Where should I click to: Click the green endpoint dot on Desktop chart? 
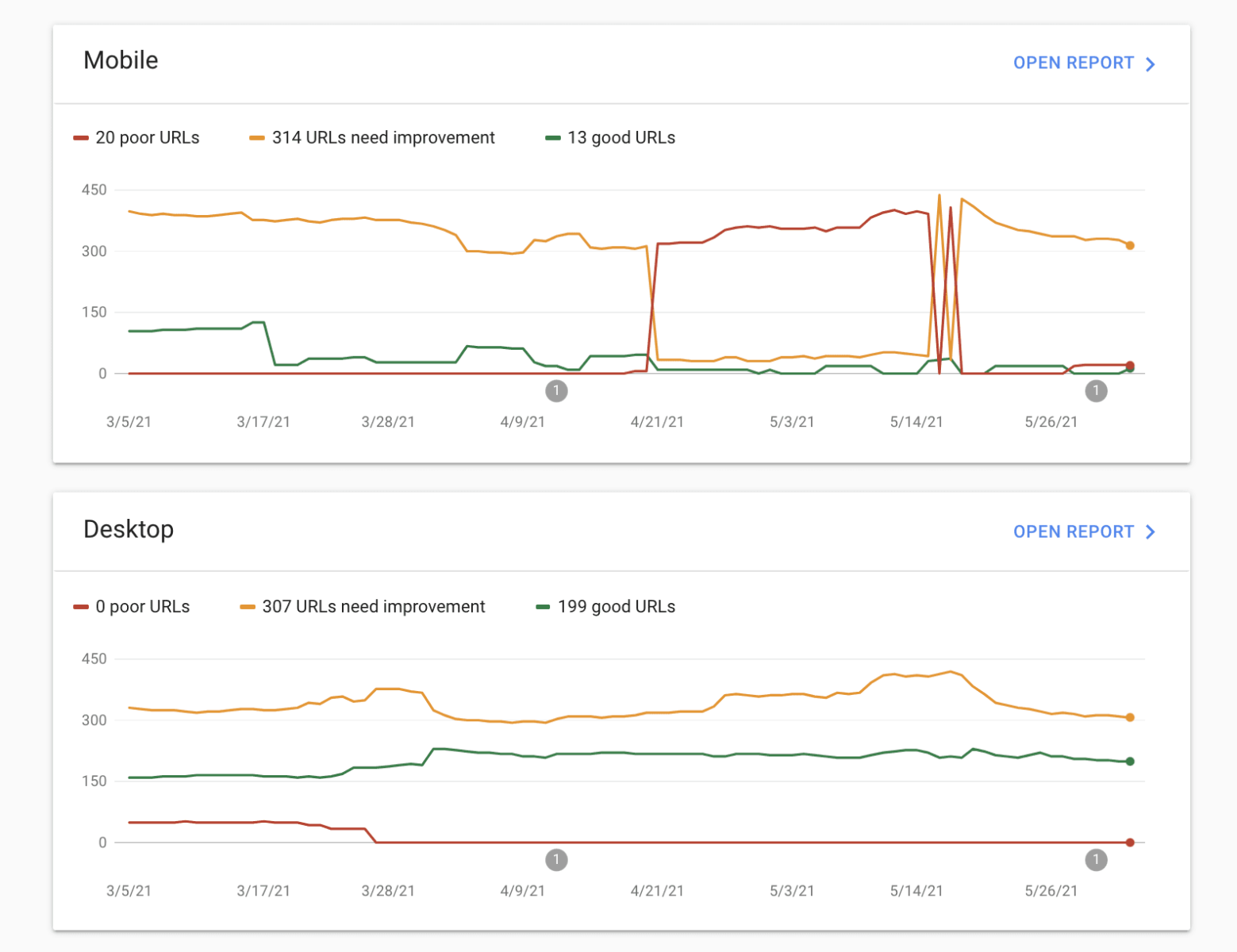point(1130,762)
